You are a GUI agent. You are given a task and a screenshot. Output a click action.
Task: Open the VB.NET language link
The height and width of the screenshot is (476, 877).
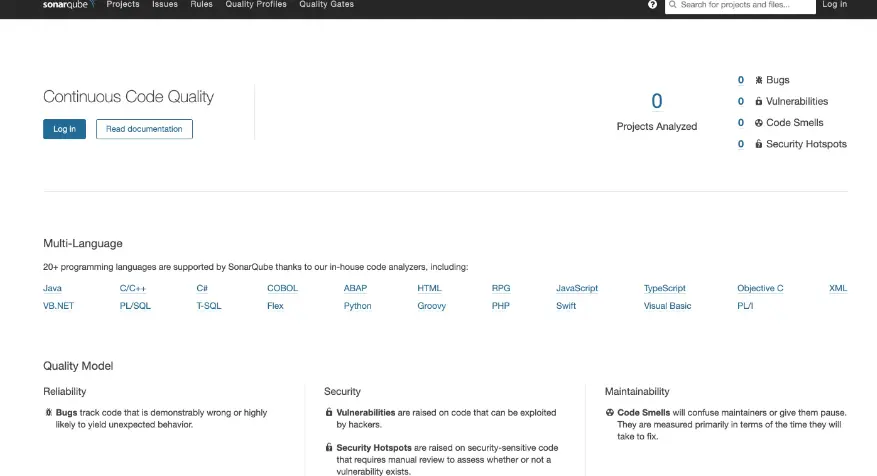coord(58,306)
